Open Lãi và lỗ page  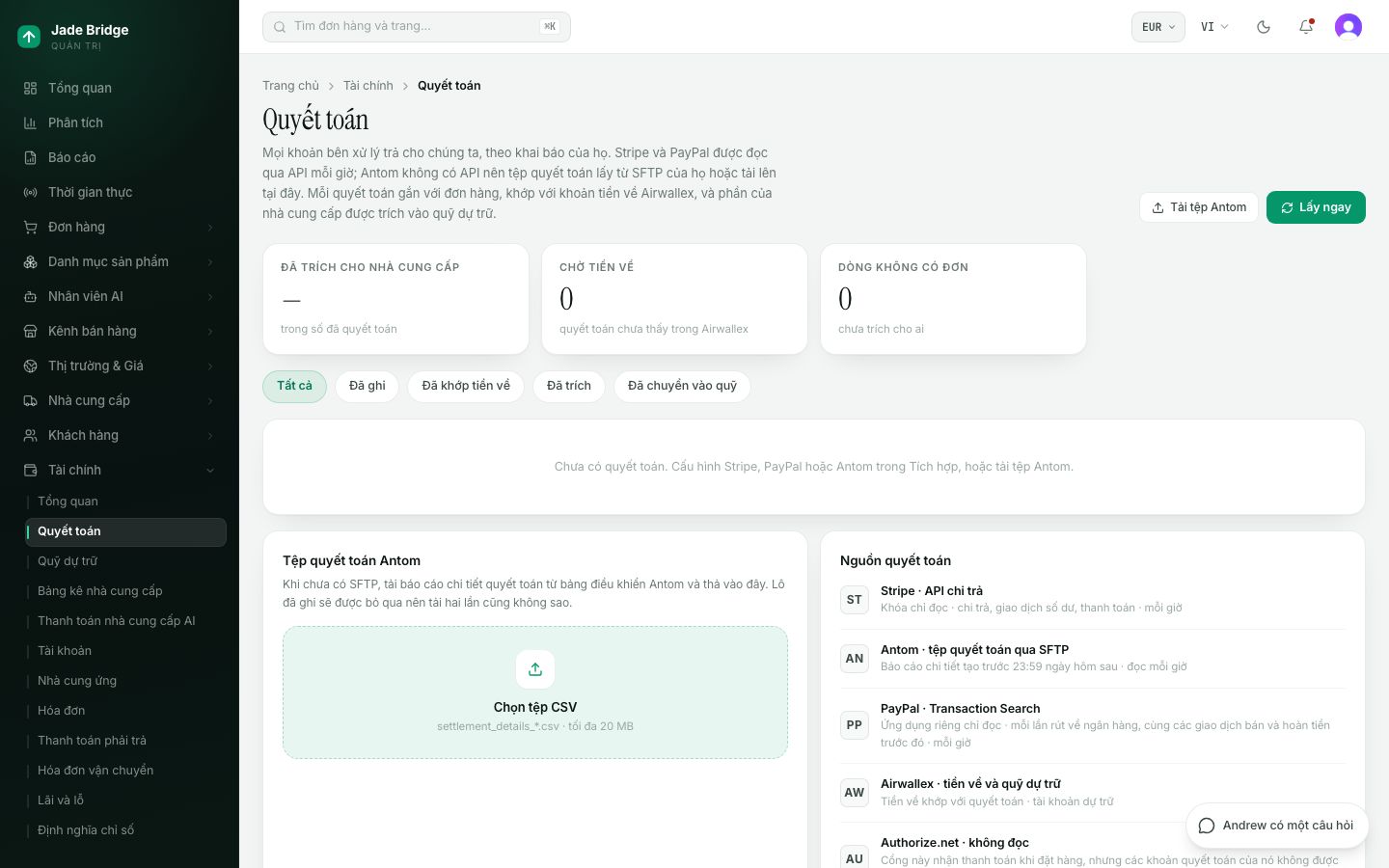[x=126, y=800]
